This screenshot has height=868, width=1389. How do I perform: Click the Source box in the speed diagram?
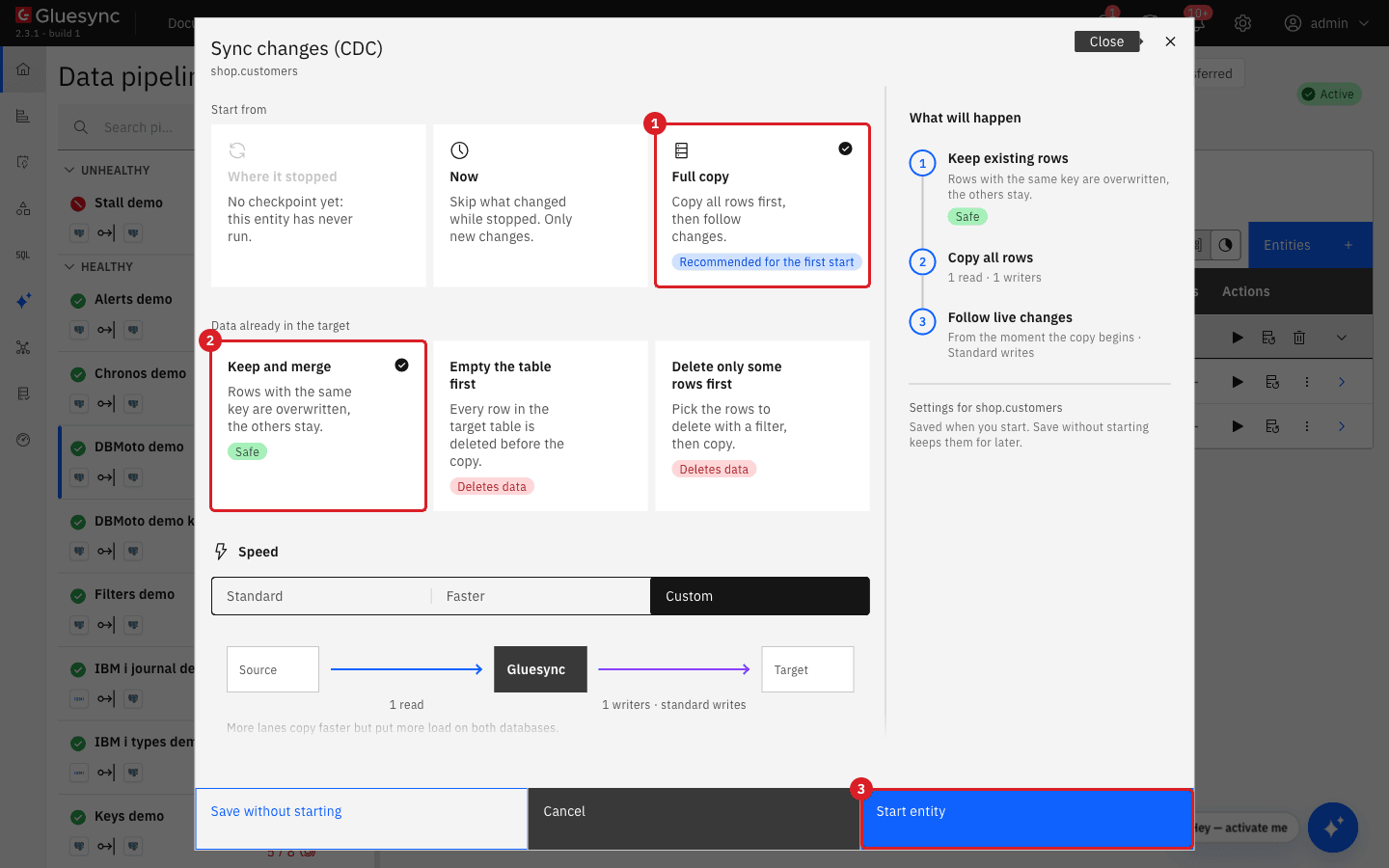pos(273,669)
